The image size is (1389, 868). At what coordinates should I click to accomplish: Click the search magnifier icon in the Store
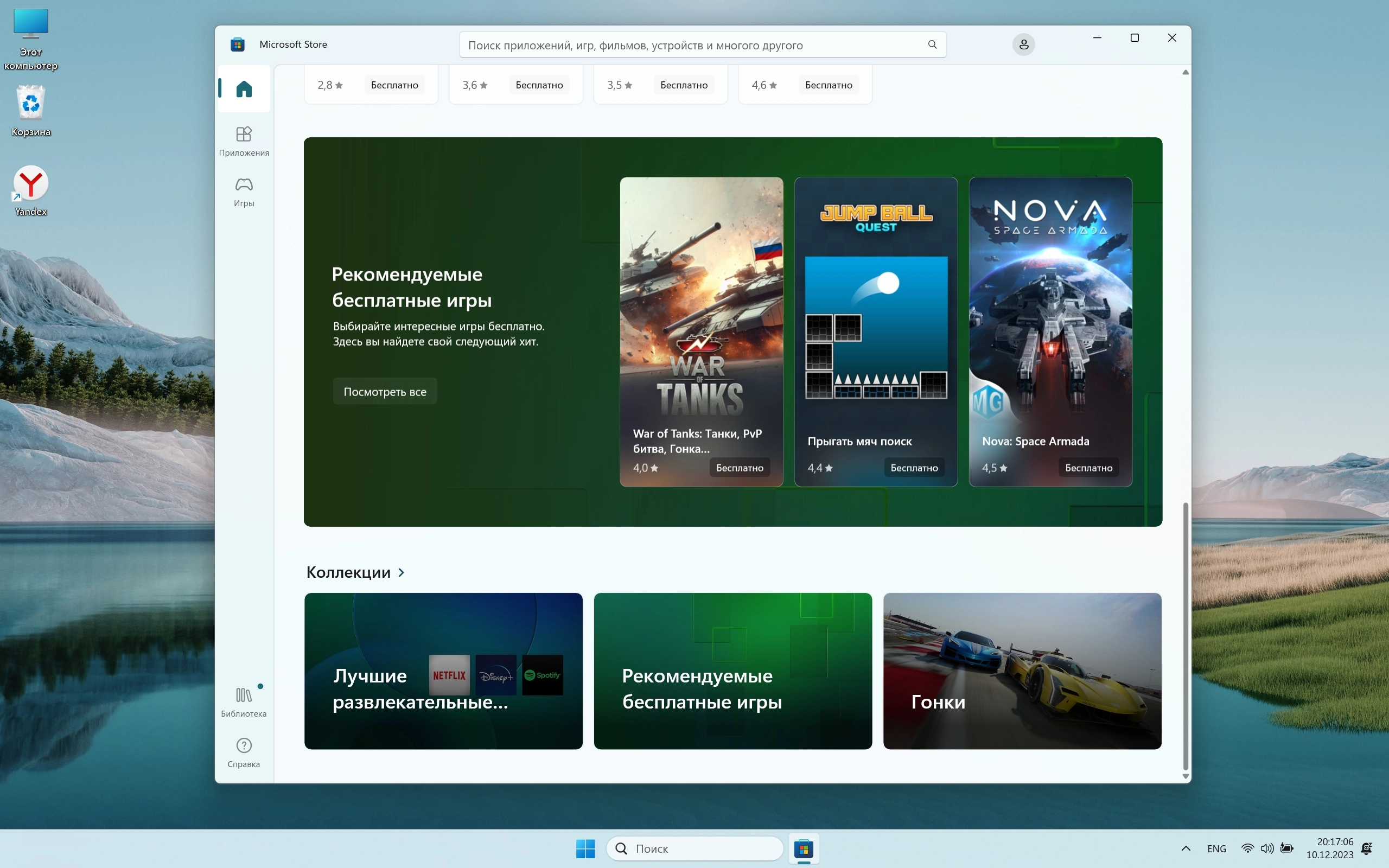click(932, 45)
